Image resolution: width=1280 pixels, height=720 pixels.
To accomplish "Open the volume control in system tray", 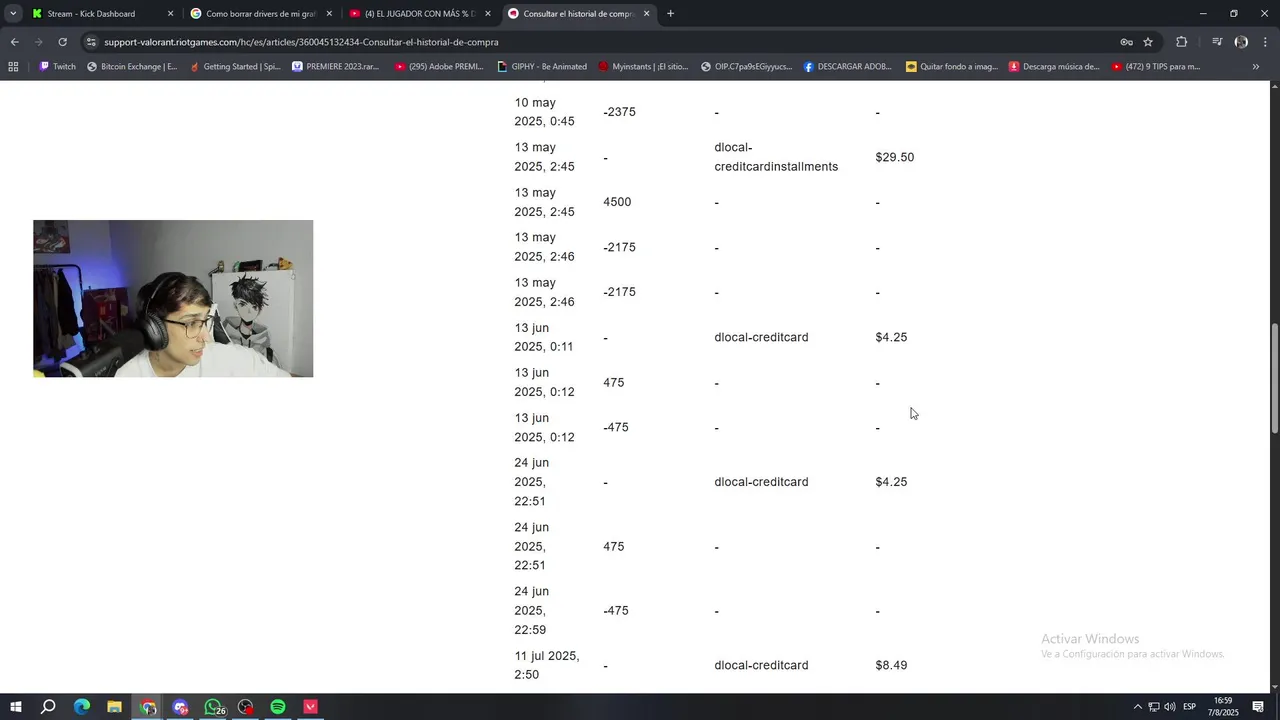I will 1170,707.
